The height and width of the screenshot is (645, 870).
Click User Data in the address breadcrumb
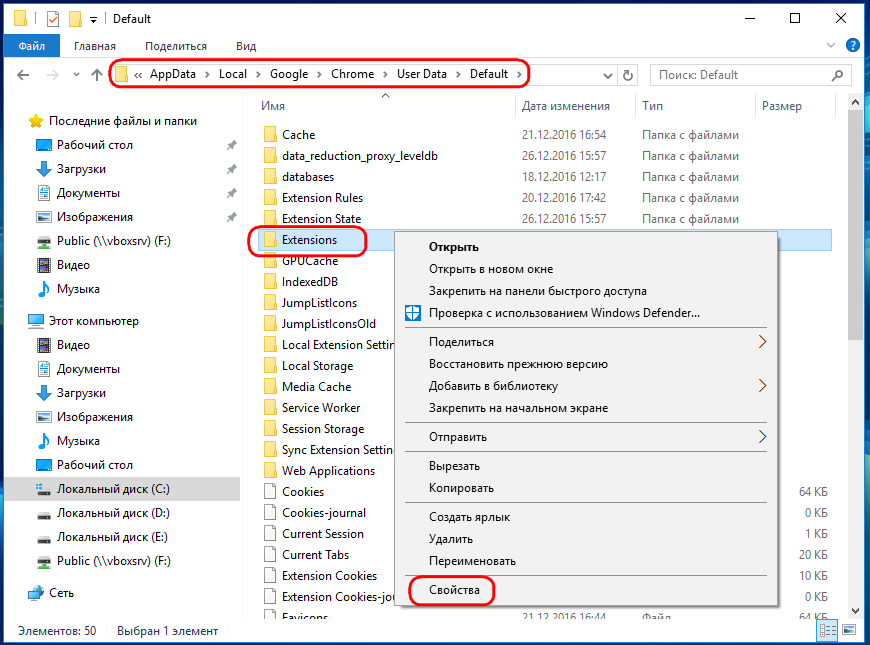click(x=422, y=74)
